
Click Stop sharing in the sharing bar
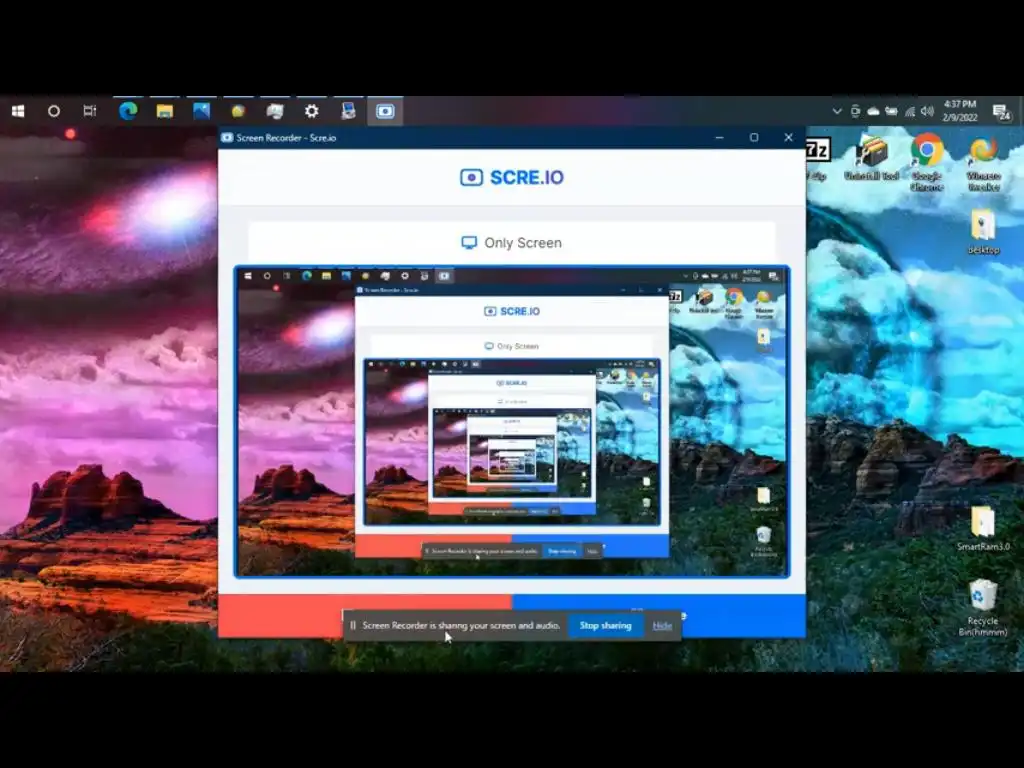(605, 626)
